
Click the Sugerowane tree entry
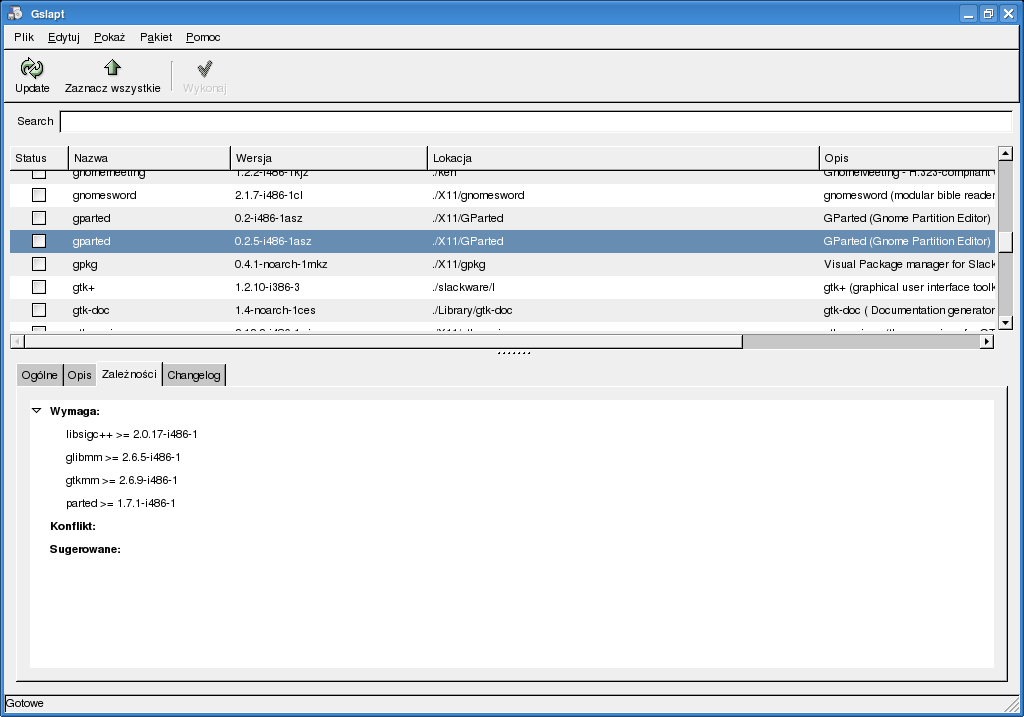tap(85, 549)
